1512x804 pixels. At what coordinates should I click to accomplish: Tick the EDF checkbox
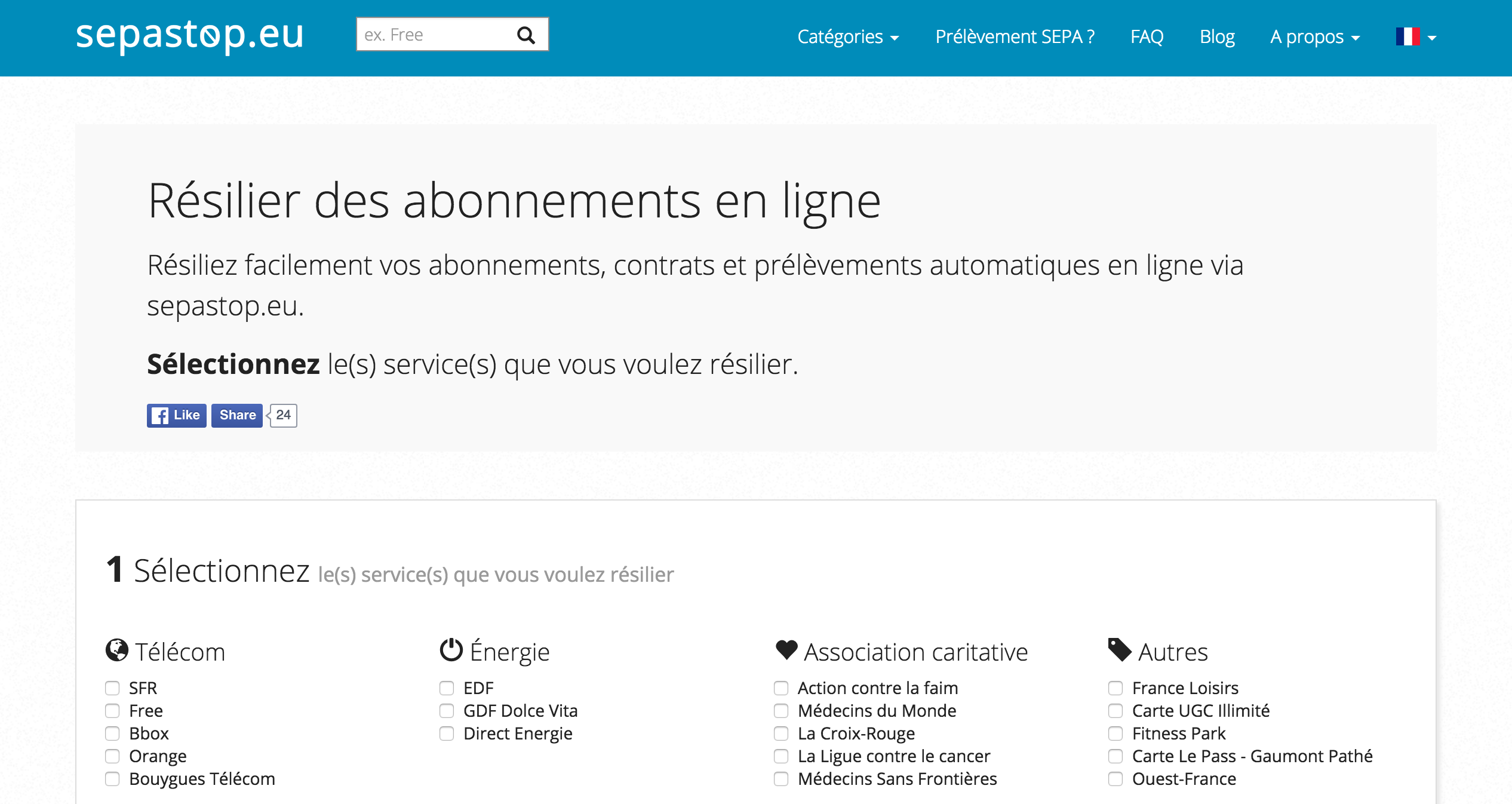[x=447, y=688]
